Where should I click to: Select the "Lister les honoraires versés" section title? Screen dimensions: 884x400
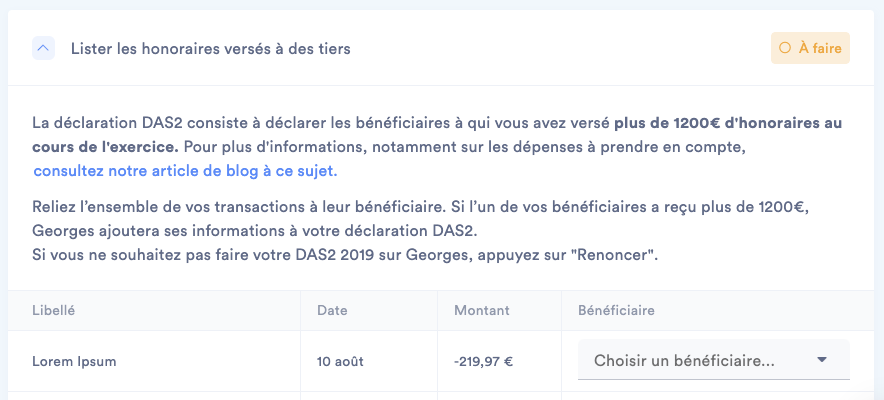pyautogui.click(x=210, y=48)
